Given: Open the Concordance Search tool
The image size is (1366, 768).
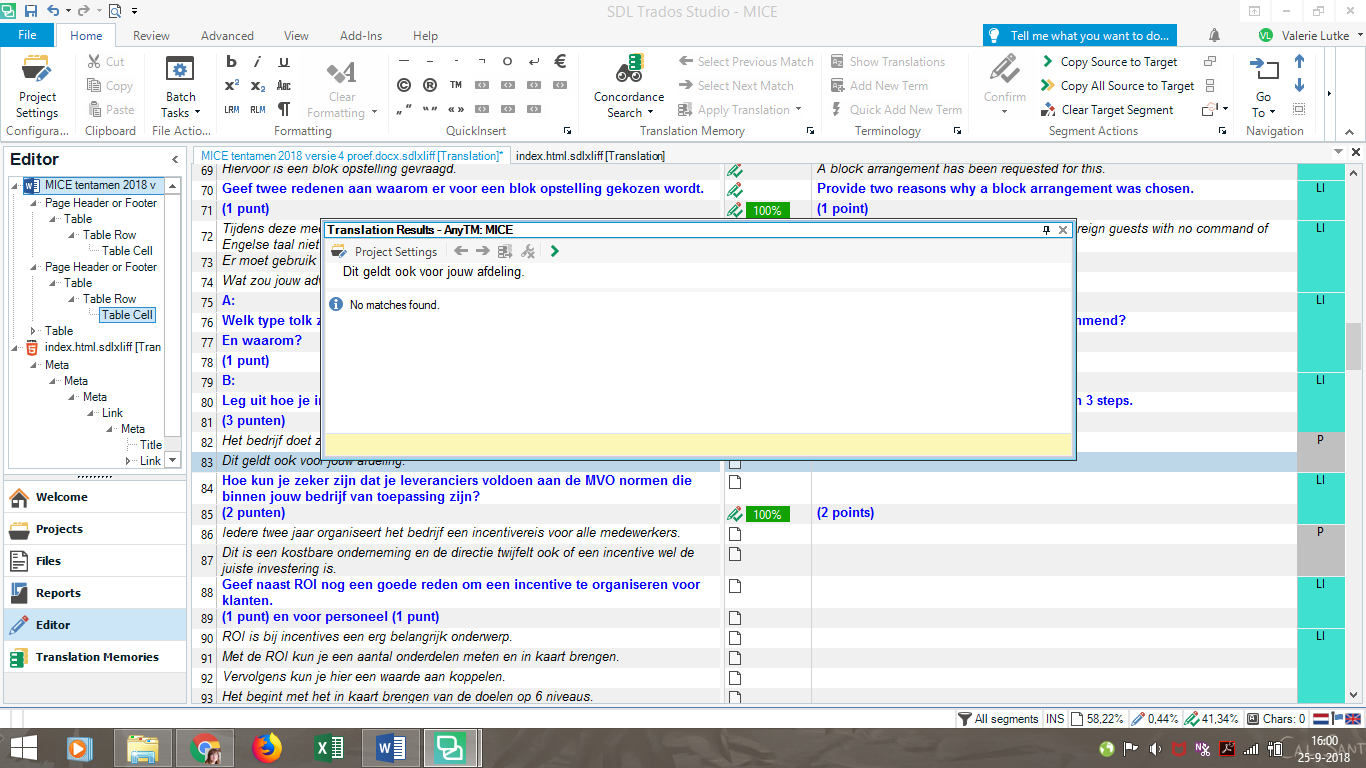Looking at the screenshot, I should [x=629, y=87].
